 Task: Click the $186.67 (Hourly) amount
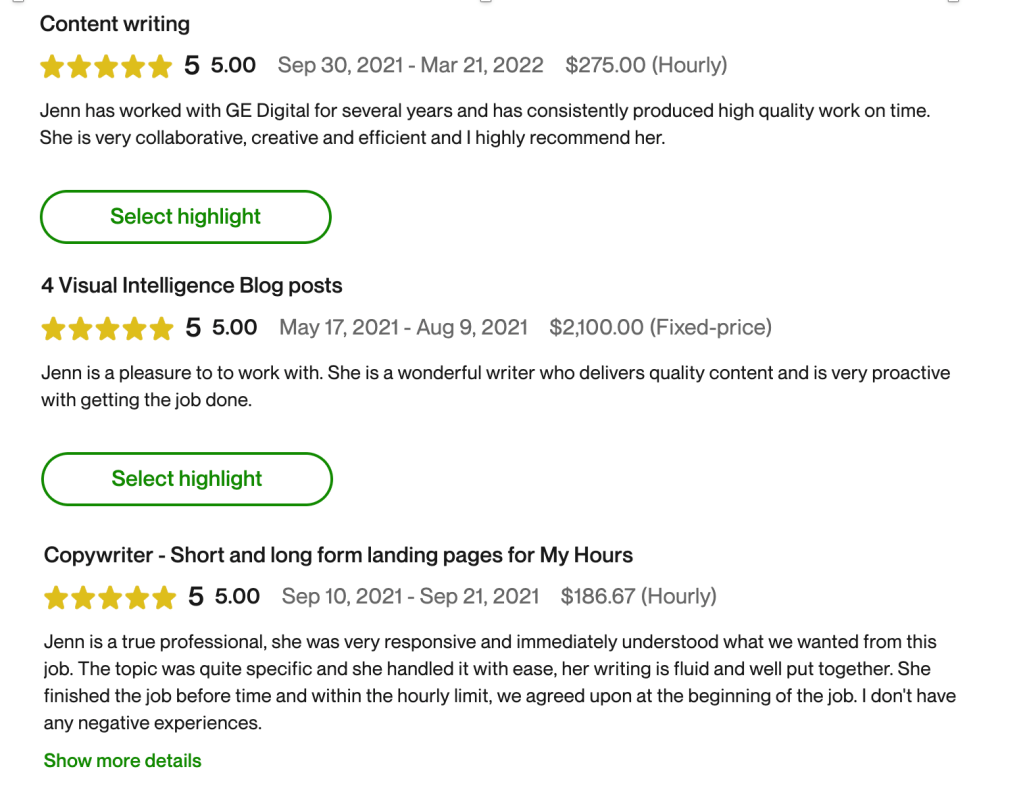638,597
